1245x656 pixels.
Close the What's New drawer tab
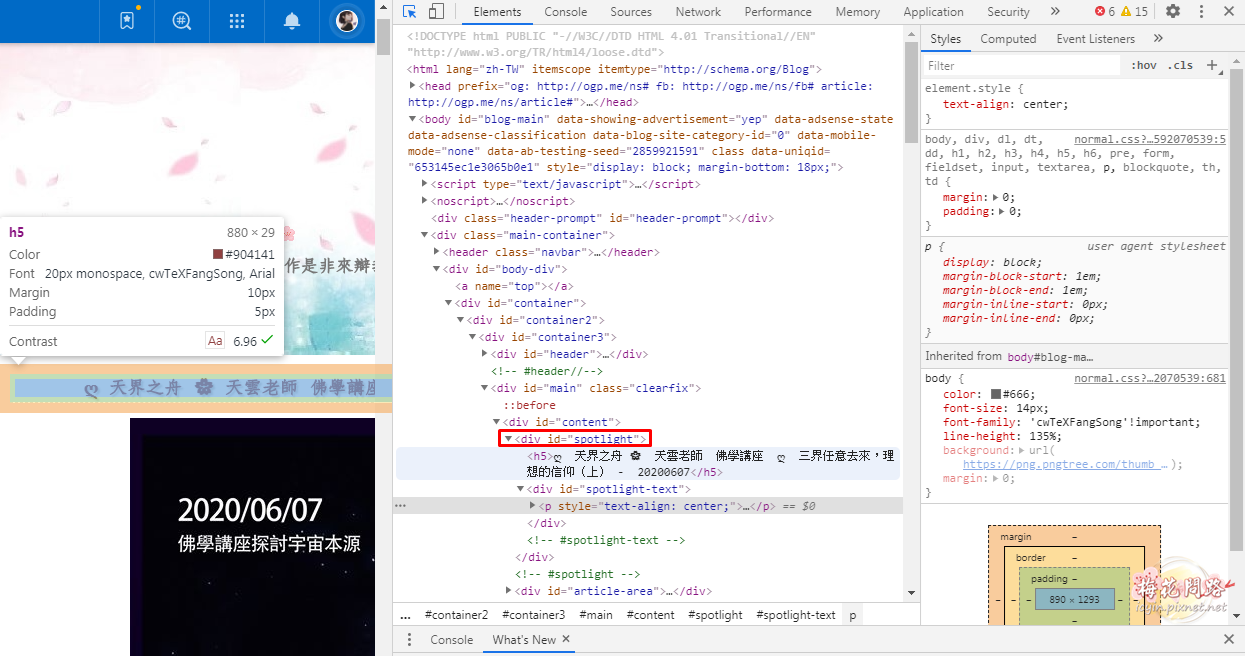tap(566, 639)
